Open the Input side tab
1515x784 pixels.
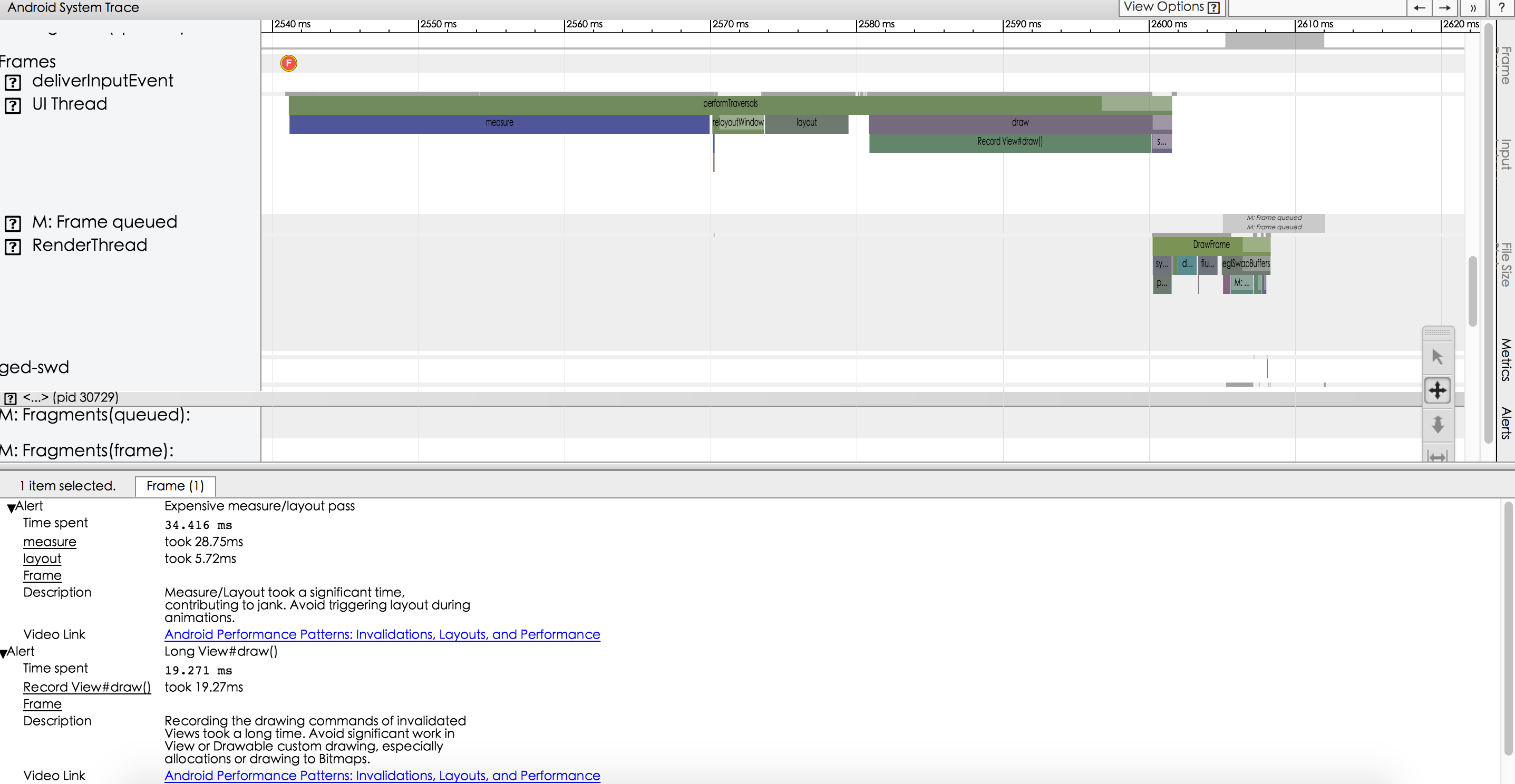pos(1506,154)
